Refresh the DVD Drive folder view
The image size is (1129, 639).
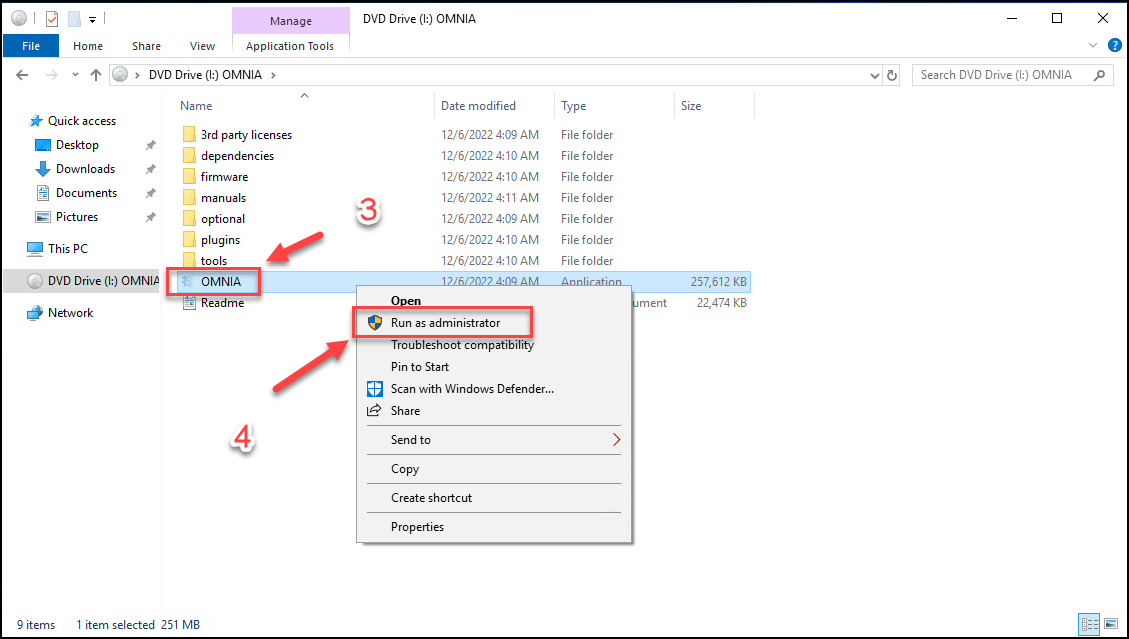[x=892, y=75]
